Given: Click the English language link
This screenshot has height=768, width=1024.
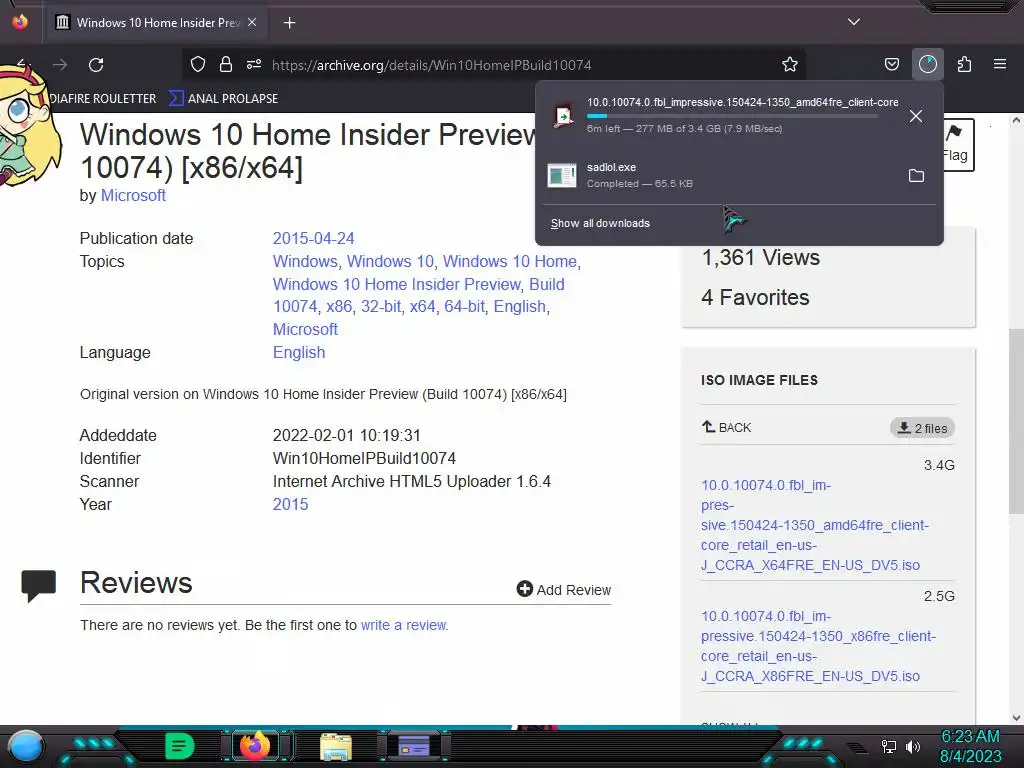Looking at the screenshot, I should 299,352.
